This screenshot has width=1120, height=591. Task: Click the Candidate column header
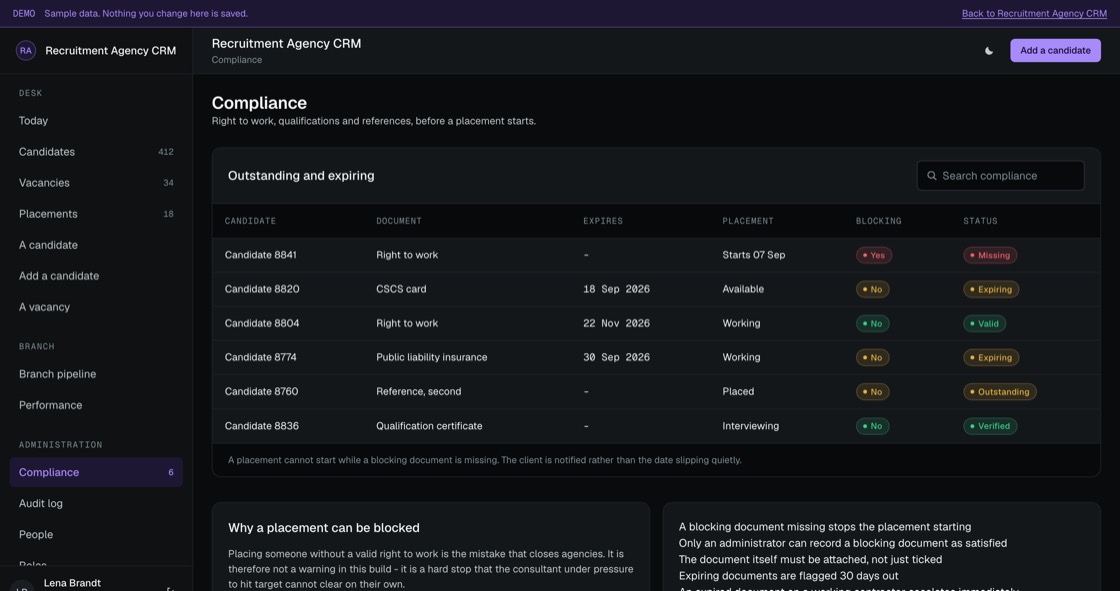[x=250, y=221]
